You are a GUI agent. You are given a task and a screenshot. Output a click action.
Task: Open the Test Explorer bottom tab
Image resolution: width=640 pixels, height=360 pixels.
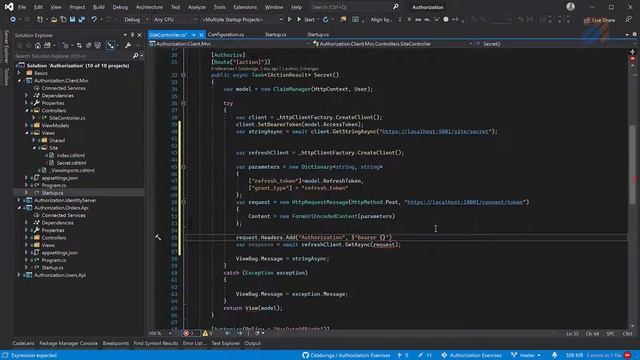[225, 343]
